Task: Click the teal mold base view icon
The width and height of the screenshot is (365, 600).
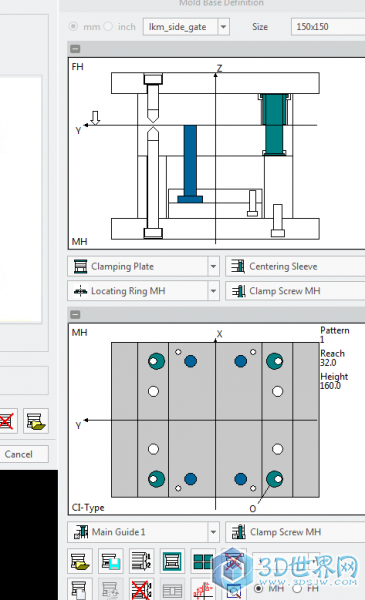Action: [x=172, y=561]
